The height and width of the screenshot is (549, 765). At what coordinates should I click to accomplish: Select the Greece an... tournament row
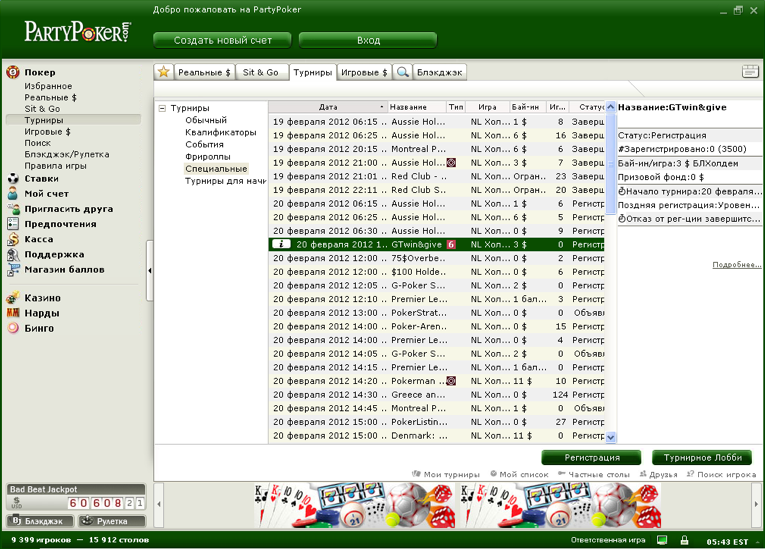click(437, 394)
